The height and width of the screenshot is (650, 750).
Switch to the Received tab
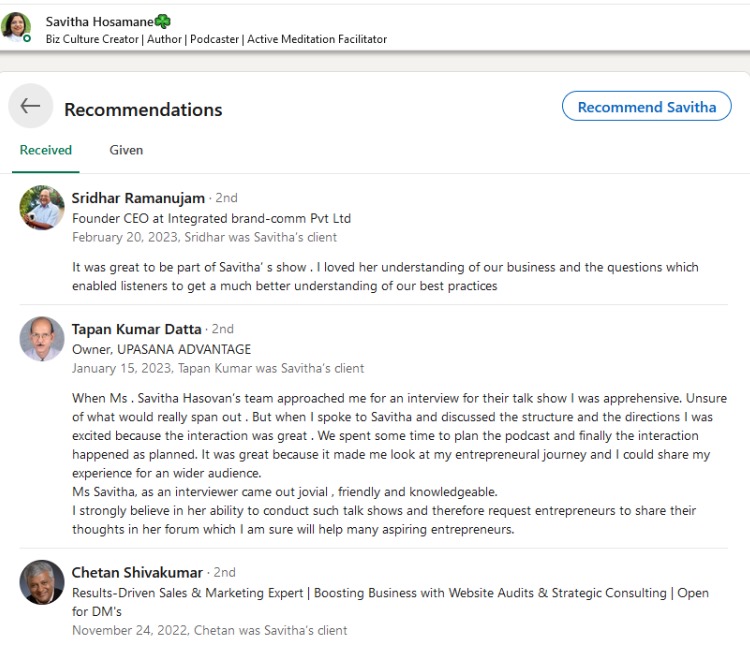[x=46, y=150]
